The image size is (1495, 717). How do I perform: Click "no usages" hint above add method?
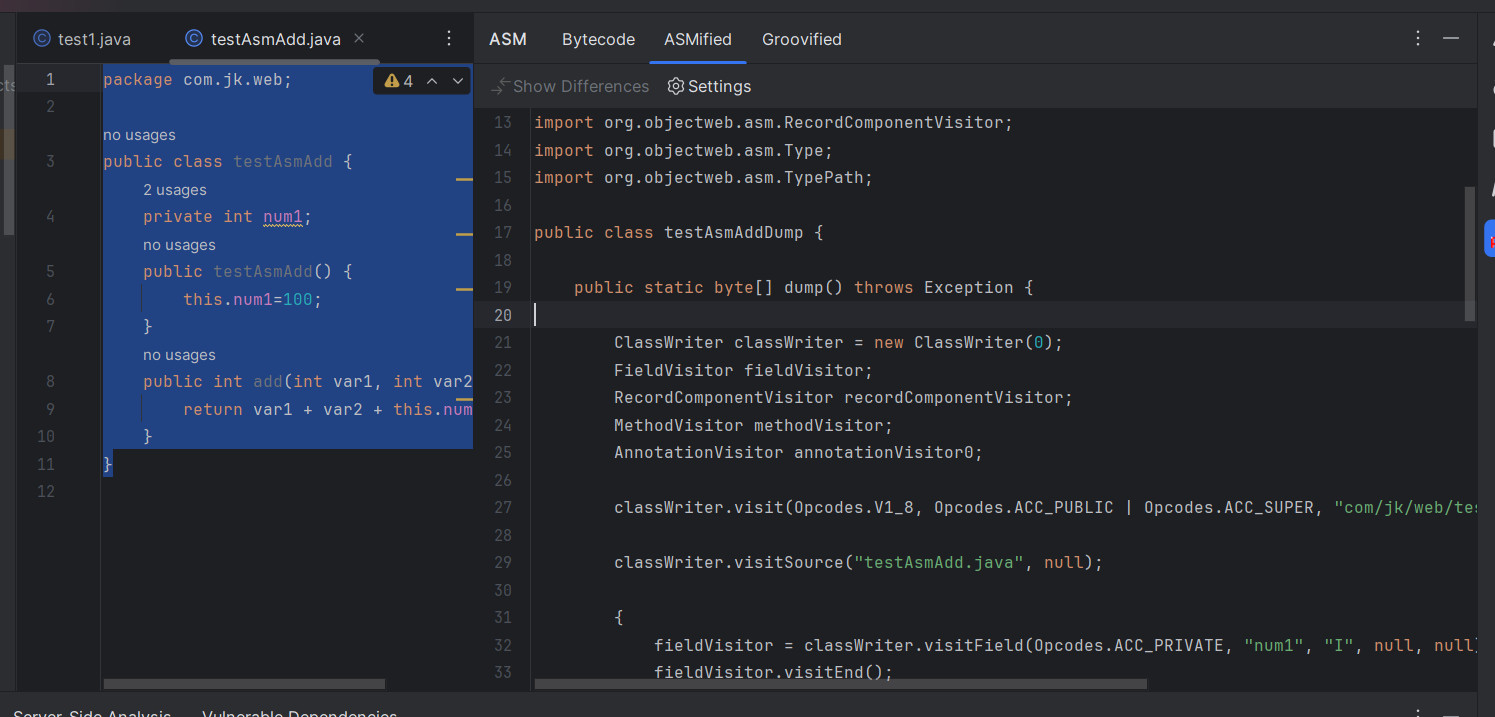[x=179, y=355]
